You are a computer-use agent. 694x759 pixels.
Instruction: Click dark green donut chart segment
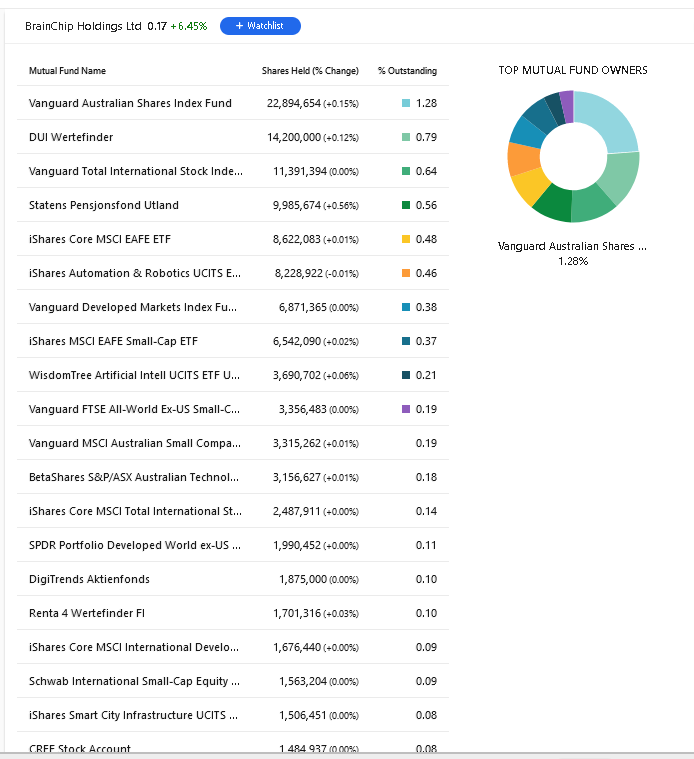(553, 204)
